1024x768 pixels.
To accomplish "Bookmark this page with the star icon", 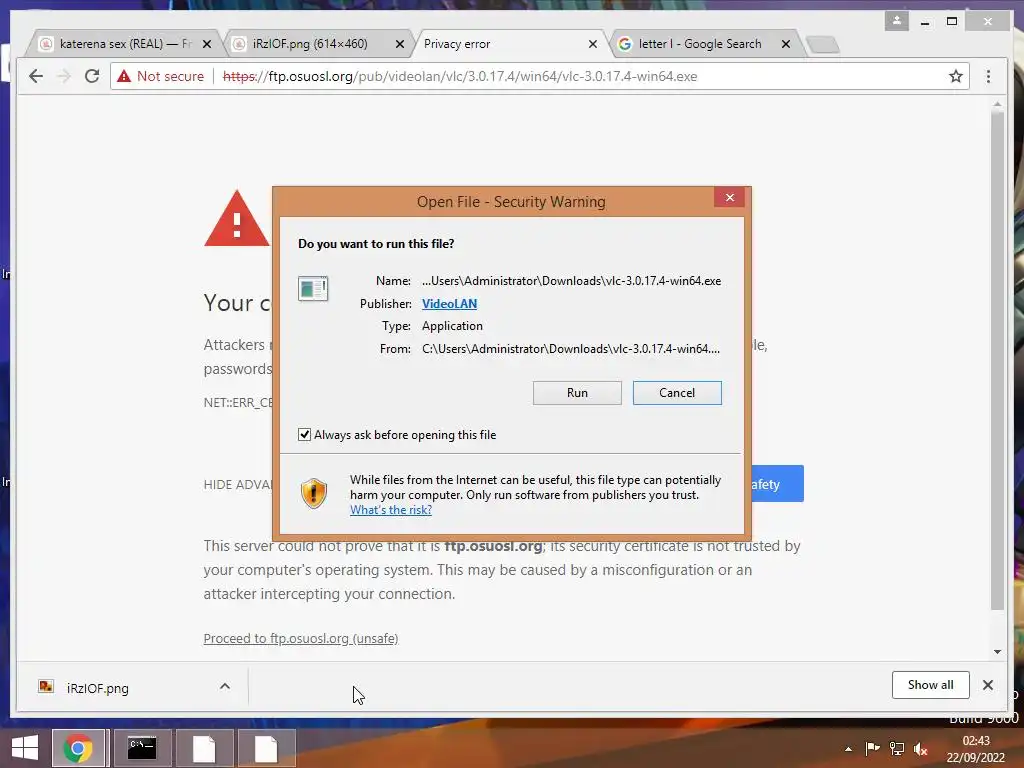I will [955, 76].
